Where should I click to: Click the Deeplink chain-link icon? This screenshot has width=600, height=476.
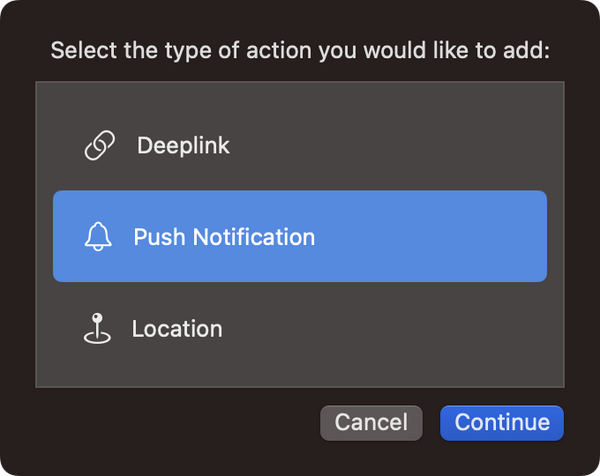99,146
